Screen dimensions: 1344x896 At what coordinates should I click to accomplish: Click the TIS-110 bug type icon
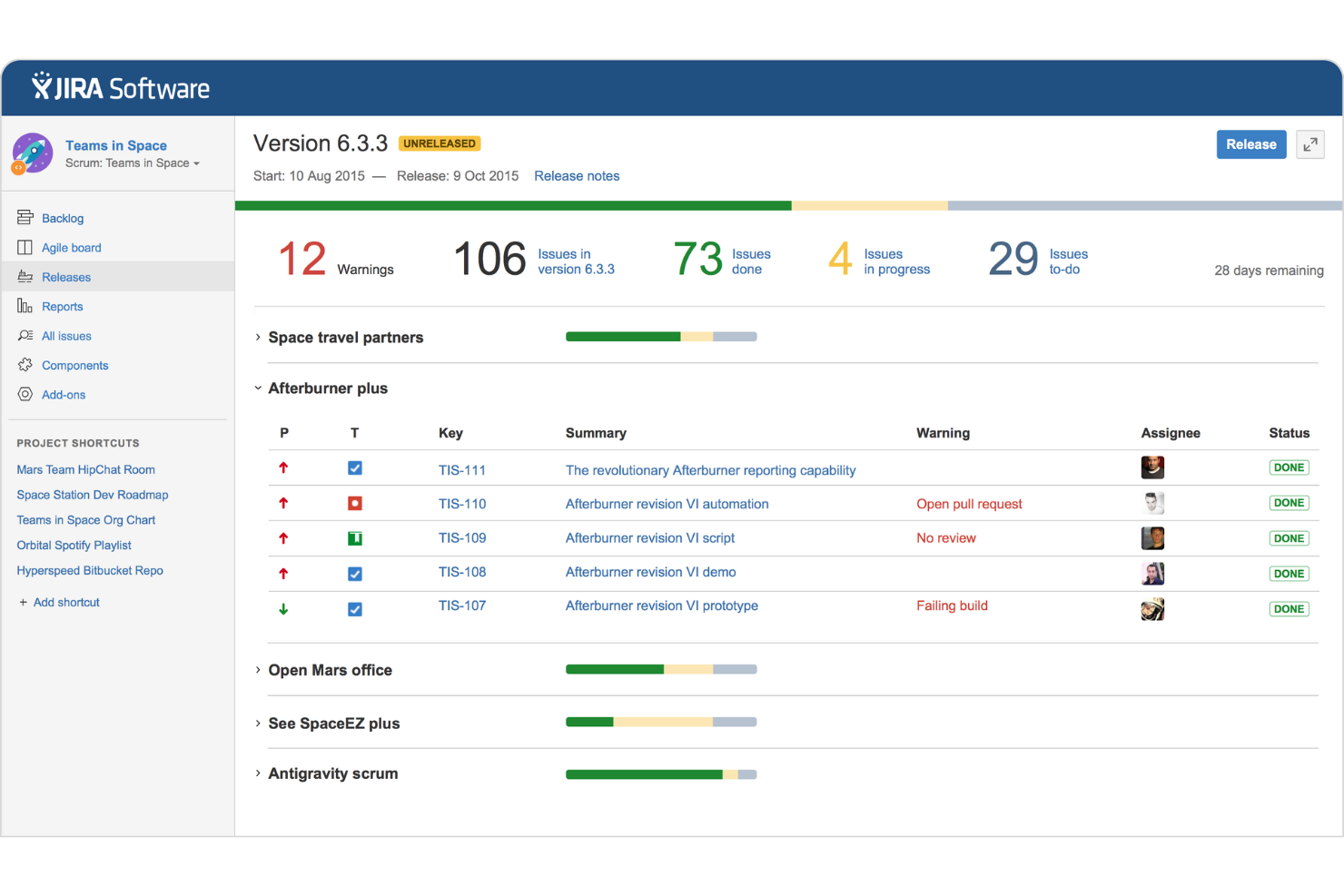355,503
